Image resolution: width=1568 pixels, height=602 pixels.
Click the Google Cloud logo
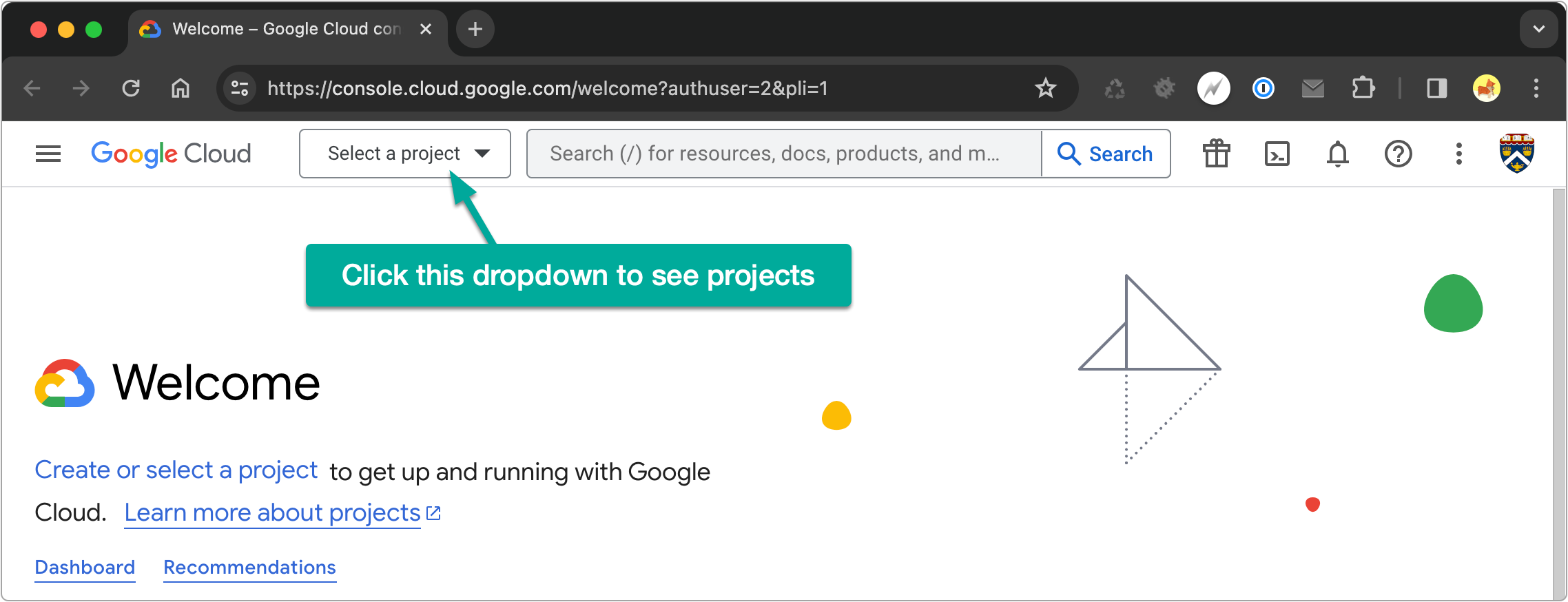tap(171, 154)
